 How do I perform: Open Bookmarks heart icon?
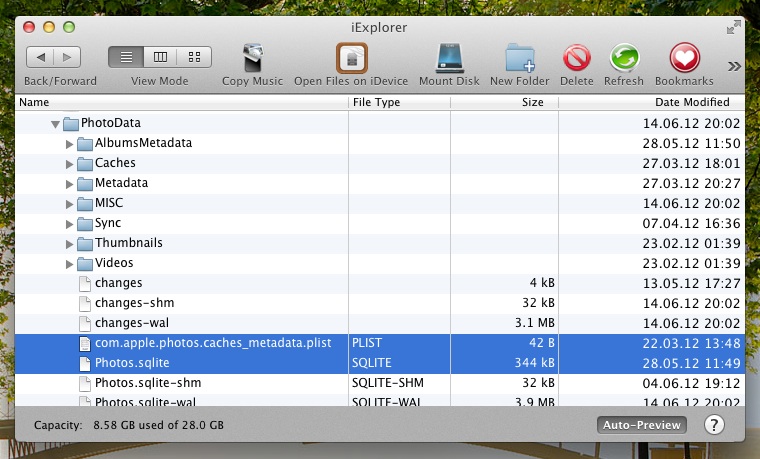(x=684, y=58)
